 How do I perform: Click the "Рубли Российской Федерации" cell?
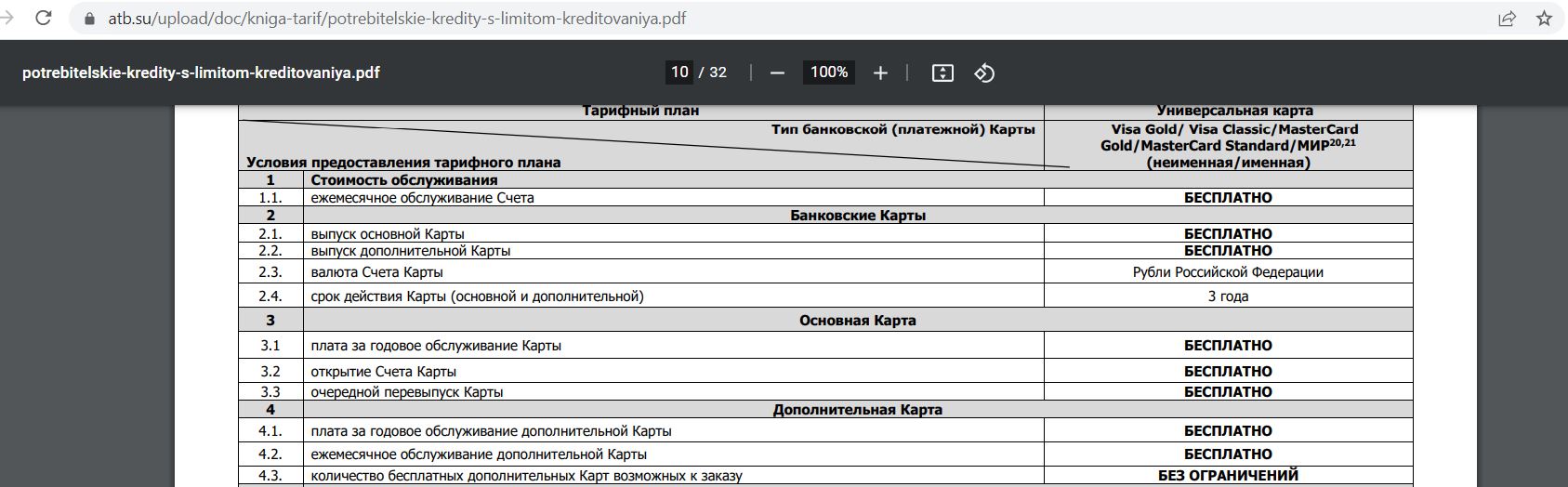click(x=1228, y=272)
